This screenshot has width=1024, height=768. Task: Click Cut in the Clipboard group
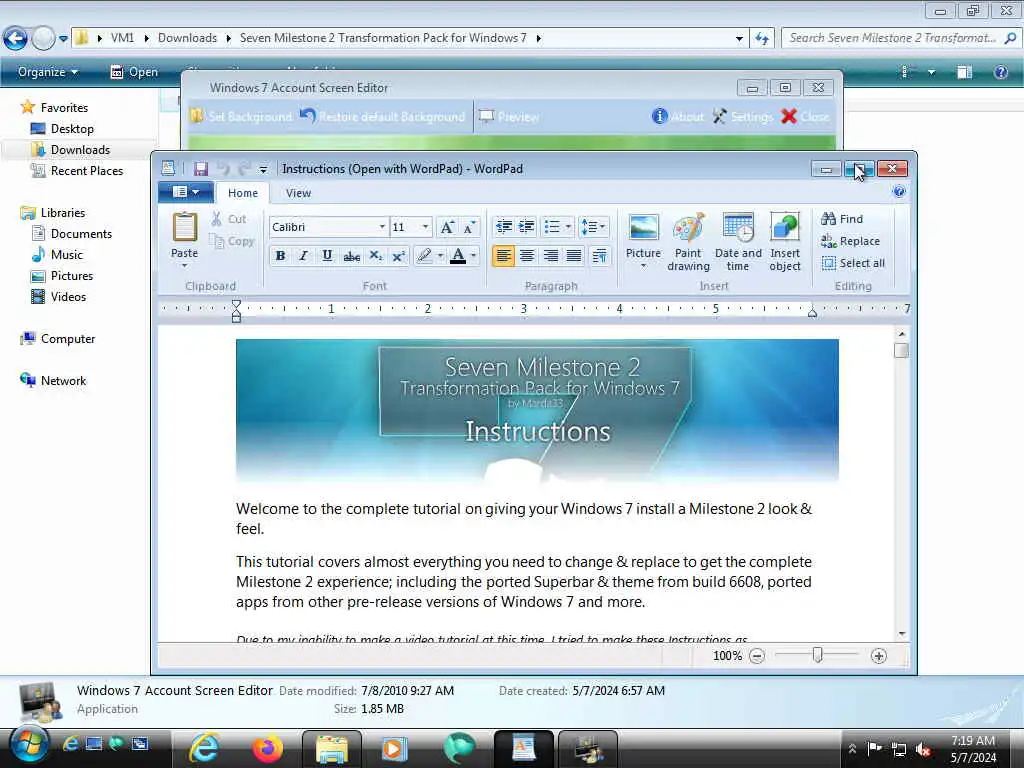click(x=229, y=219)
